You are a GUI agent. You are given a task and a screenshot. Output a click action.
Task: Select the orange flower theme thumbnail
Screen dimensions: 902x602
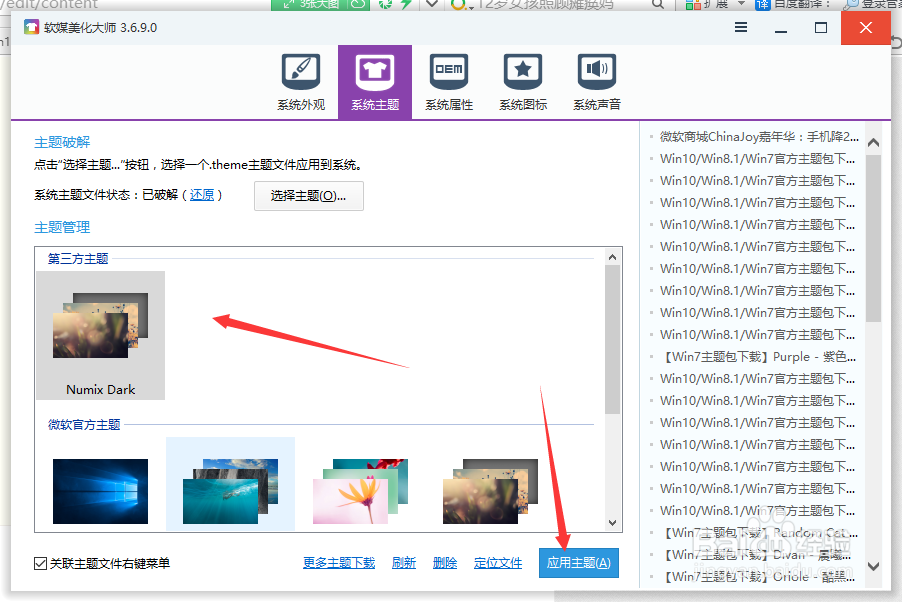click(360, 491)
